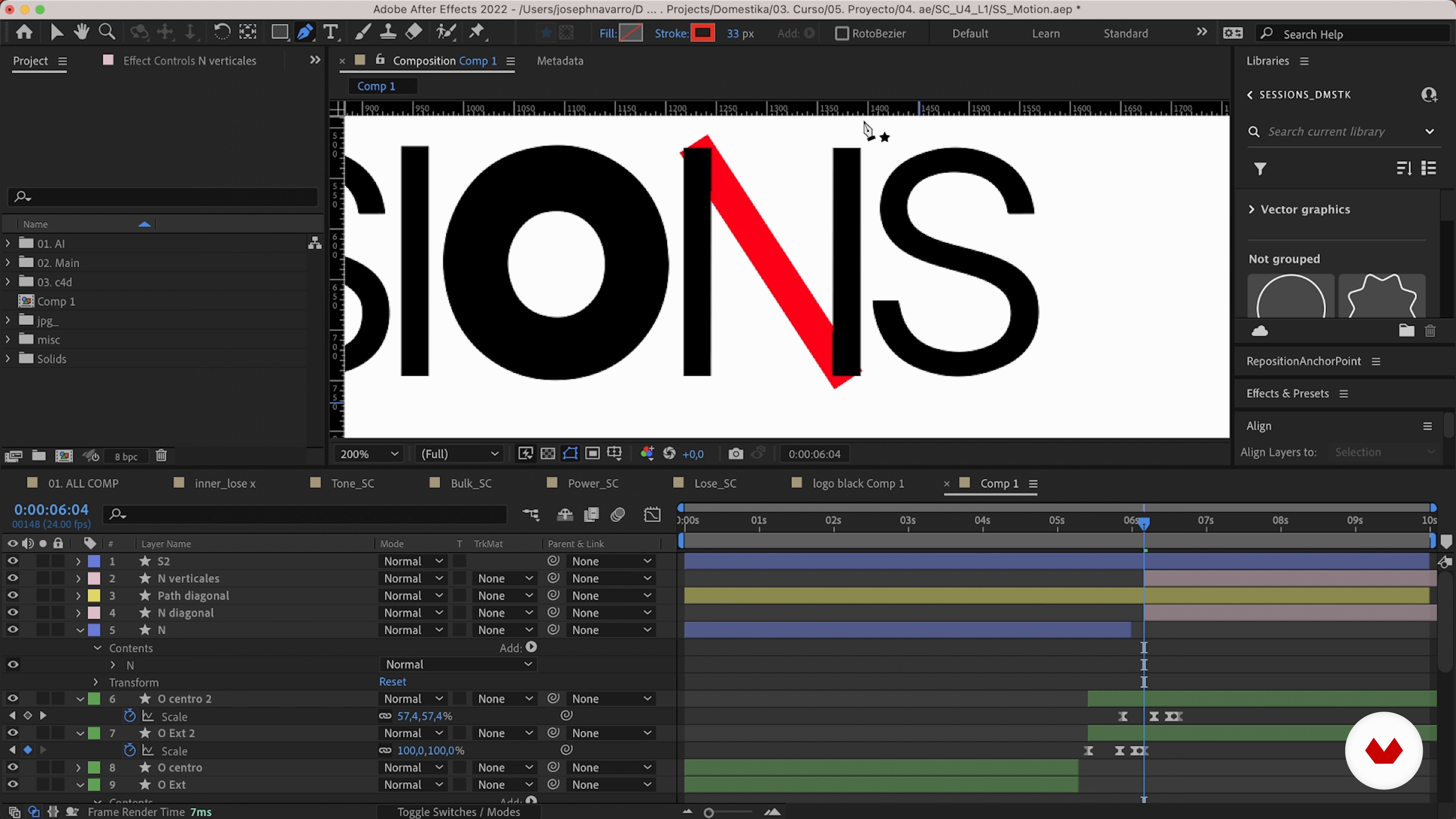
Task: Enable the RotoBezier checkbox
Action: (842, 33)
